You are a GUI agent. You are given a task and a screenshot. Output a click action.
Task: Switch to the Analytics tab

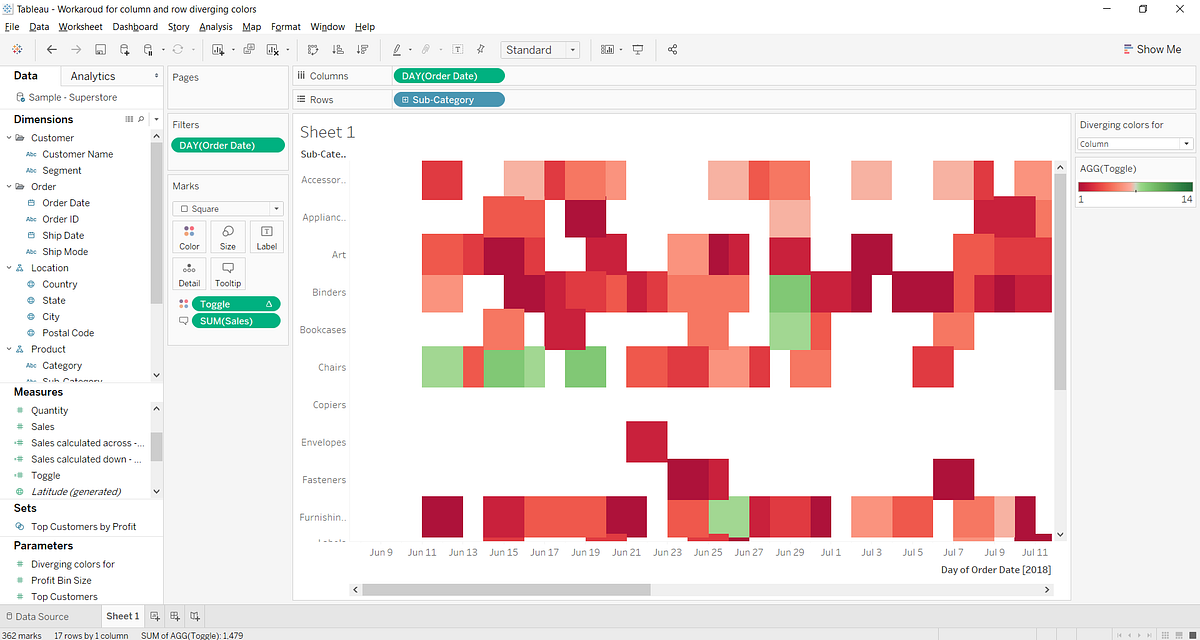tap(93, 75)
